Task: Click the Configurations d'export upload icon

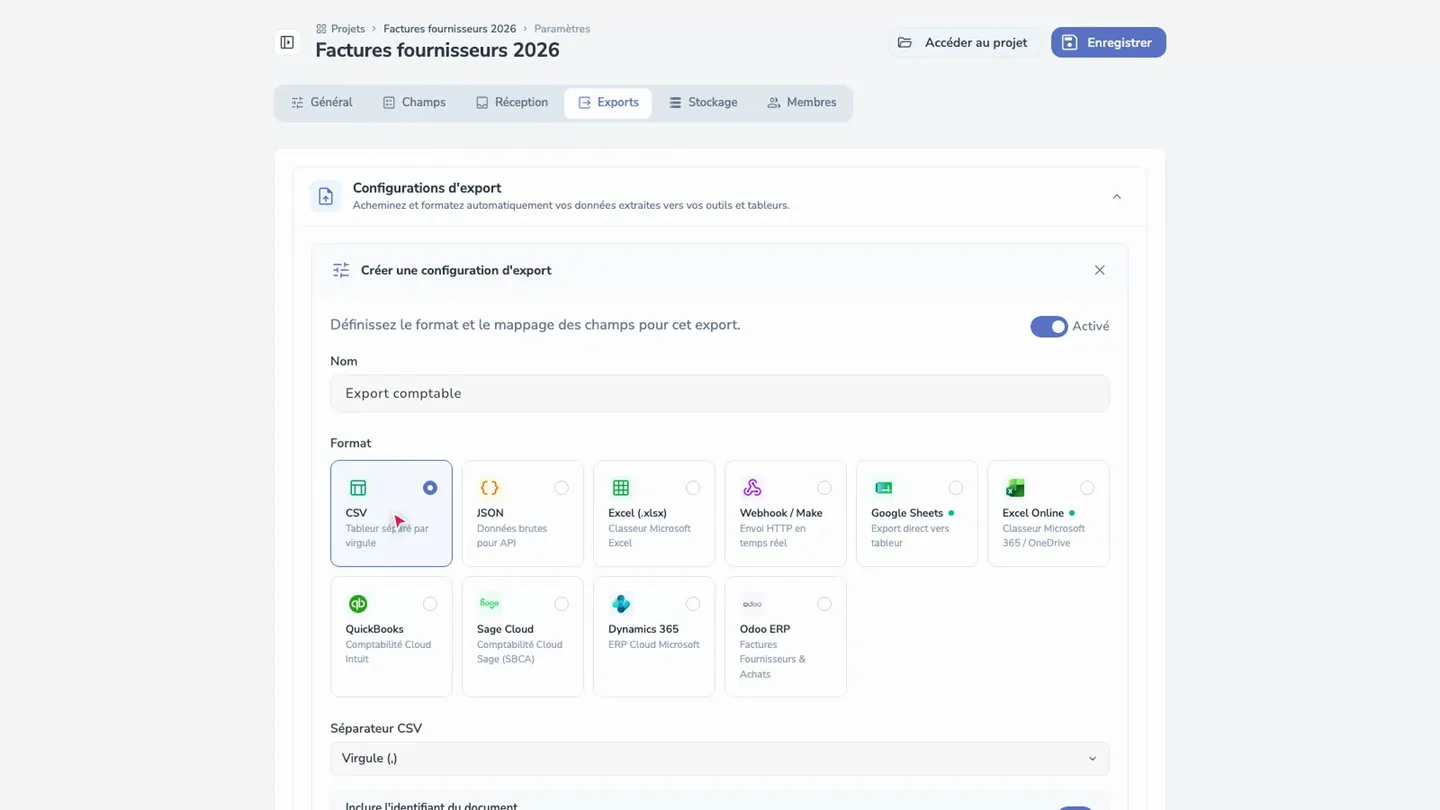Action: tap(326, 197)
